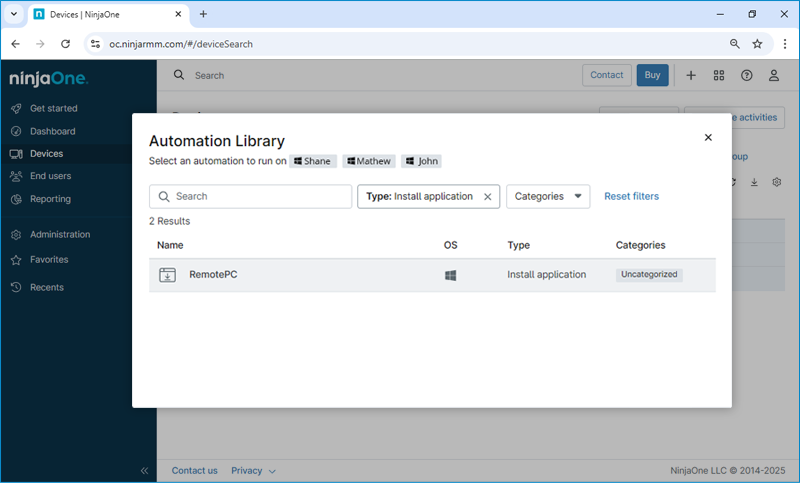Click the Reset filters link
This screenshot has width=800, height=483.
[631, 197]
